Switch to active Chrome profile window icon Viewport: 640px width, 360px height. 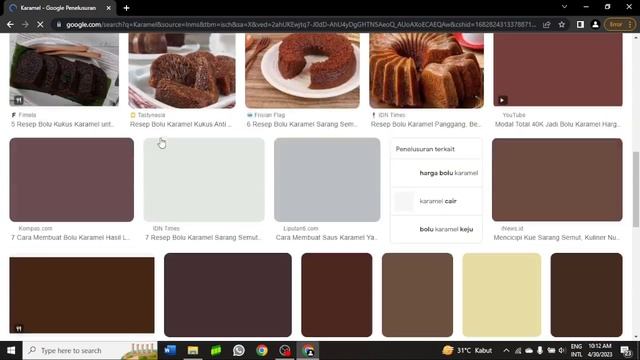click(308, 351)
